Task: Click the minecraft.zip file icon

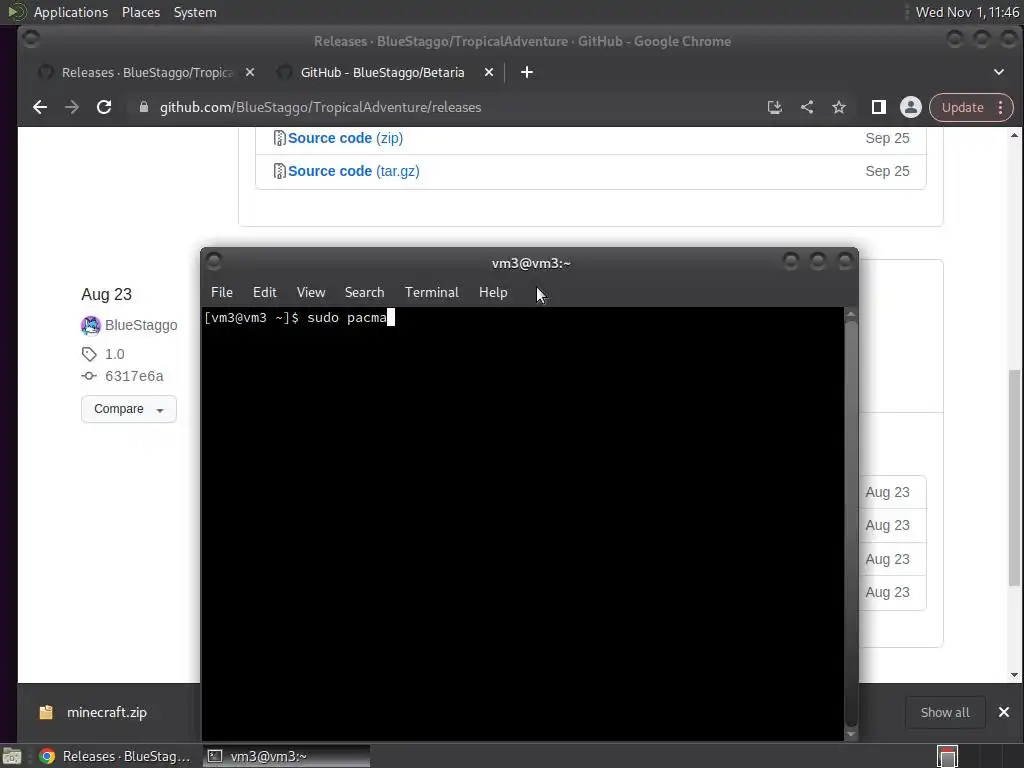Action: coord(46,712)
